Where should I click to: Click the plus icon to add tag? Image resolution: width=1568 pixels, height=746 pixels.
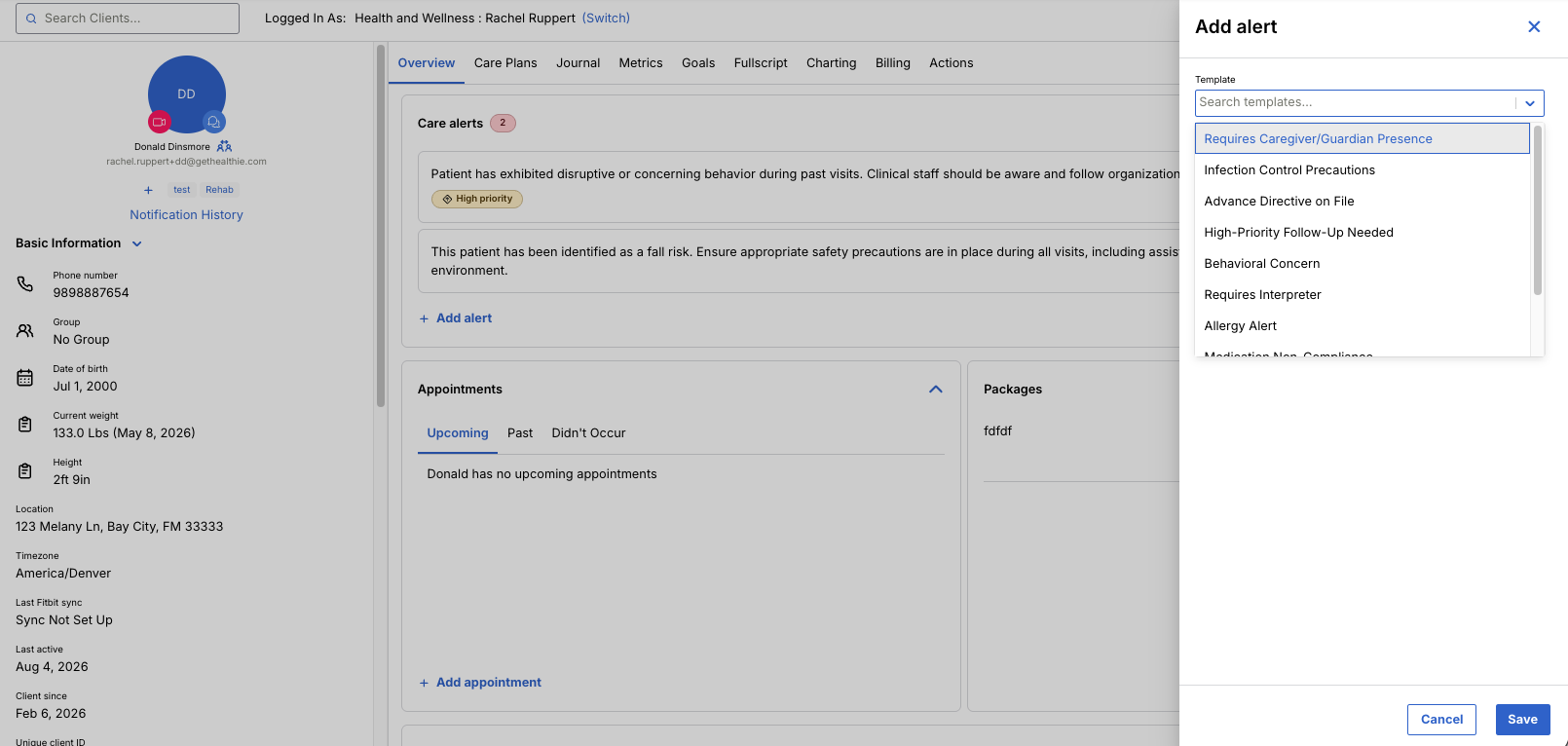pyautogui.click(x=148, y=190)
